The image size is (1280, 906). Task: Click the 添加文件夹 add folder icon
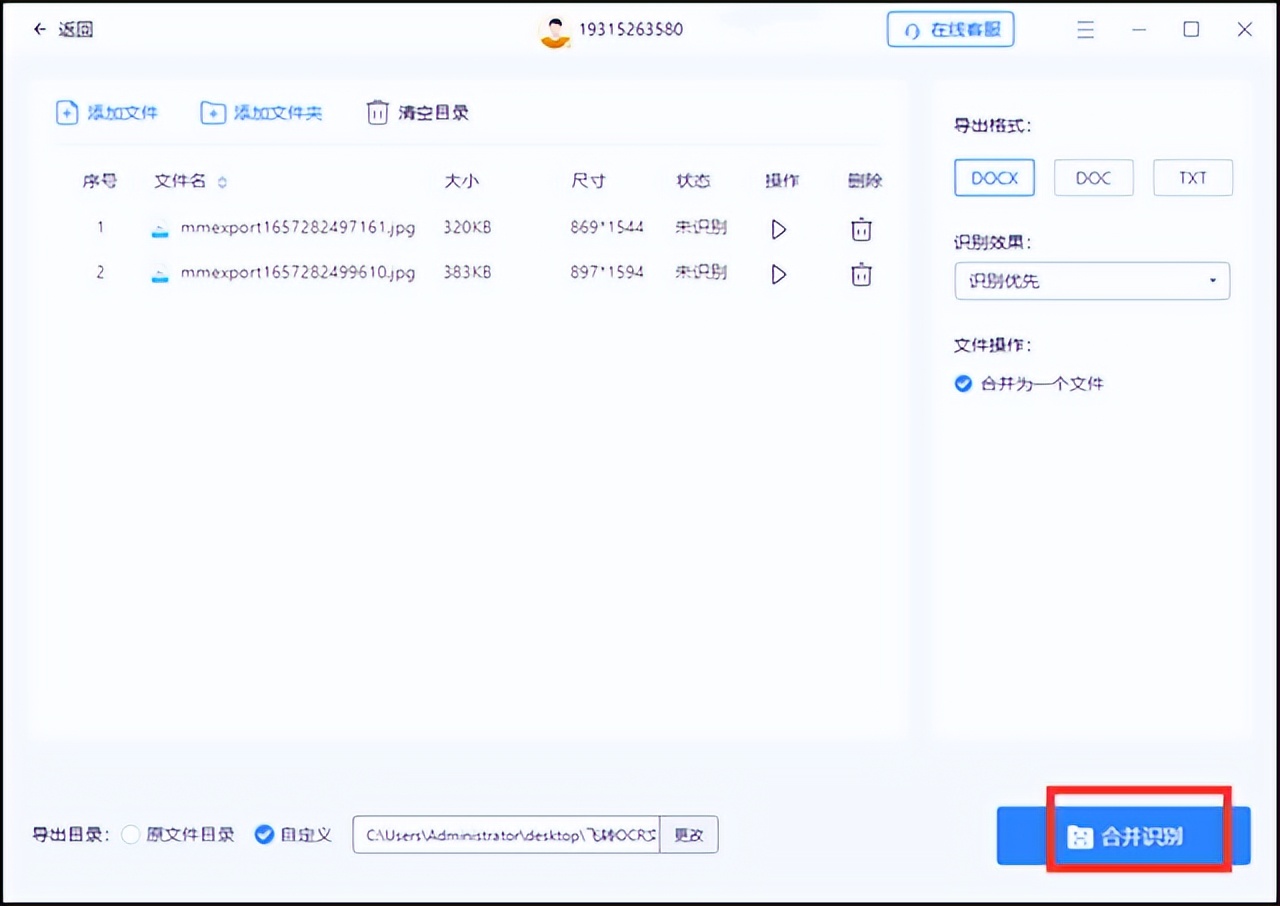click(213, 112)
